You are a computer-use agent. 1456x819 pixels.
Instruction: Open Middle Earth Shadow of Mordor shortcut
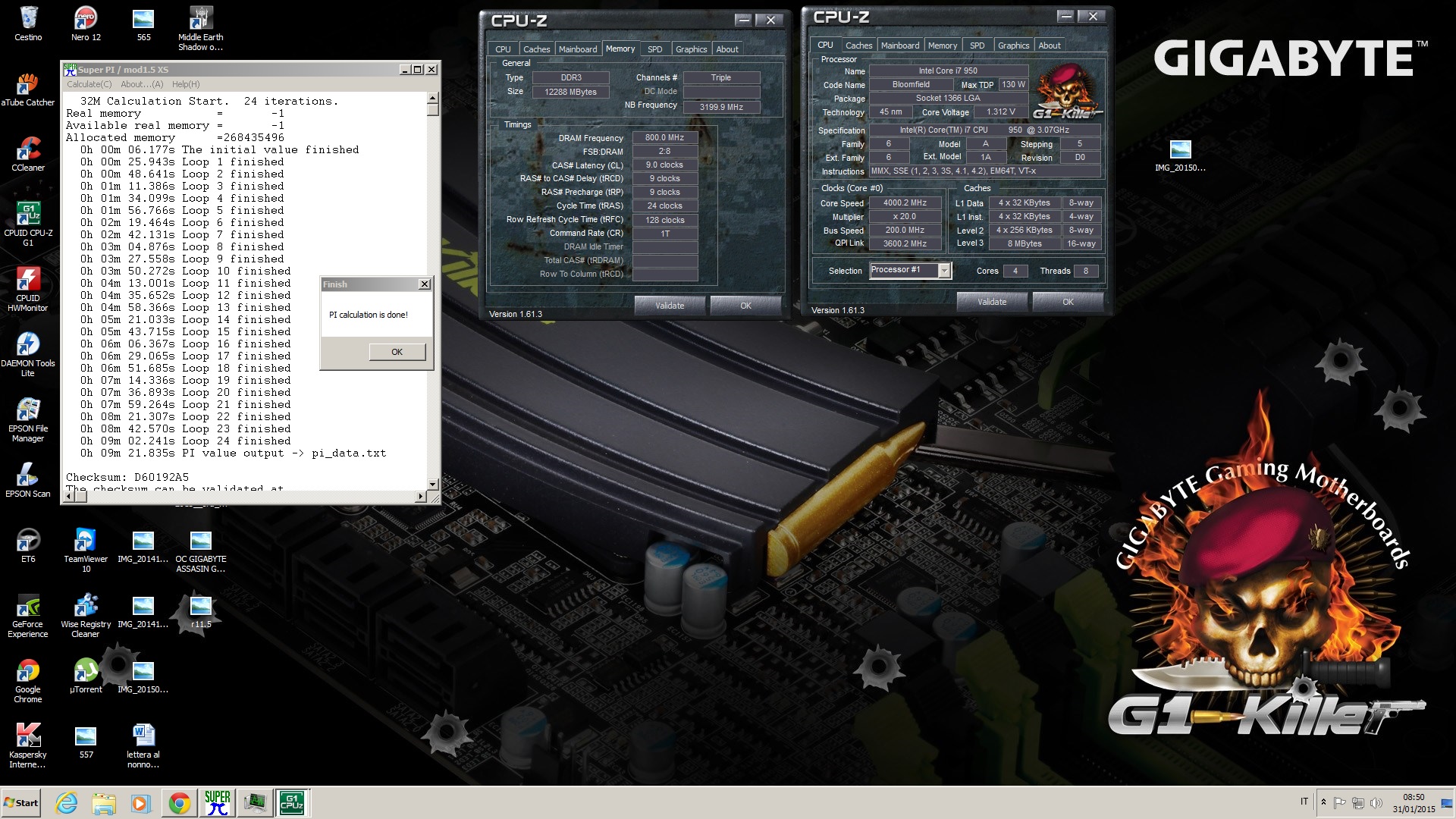tap(201, 29)
